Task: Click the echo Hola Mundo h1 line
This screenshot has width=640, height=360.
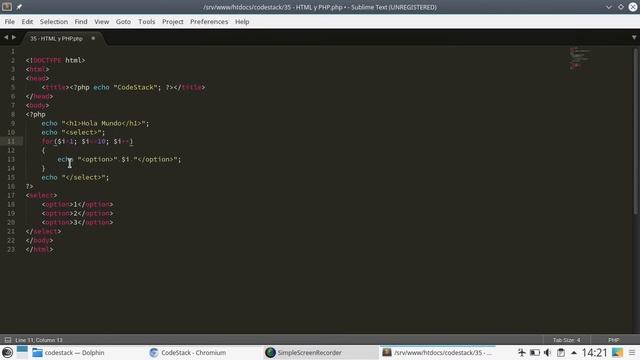Action: (x=95, y=123)
